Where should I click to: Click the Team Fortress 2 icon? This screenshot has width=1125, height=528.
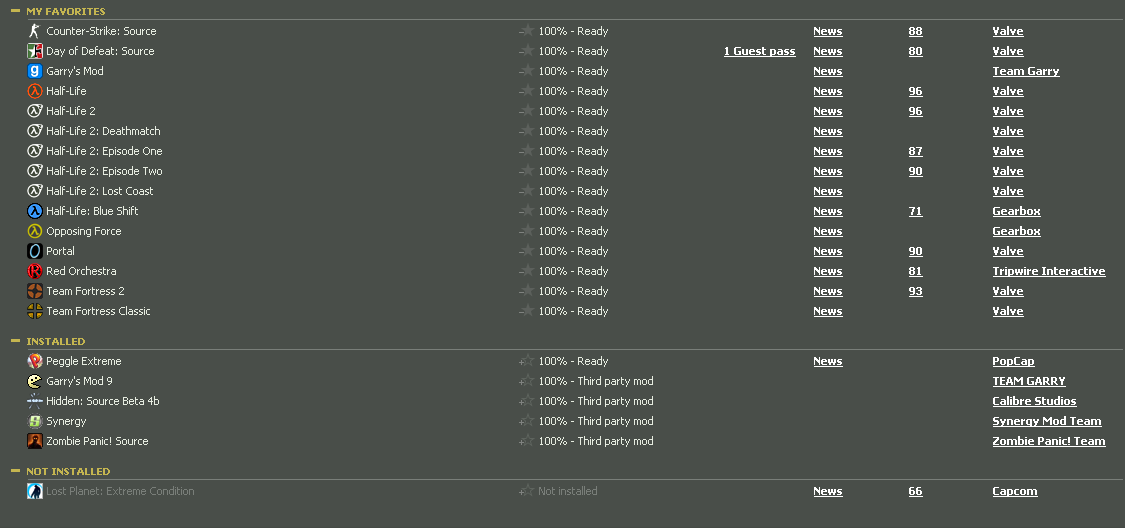pos(34,291)
